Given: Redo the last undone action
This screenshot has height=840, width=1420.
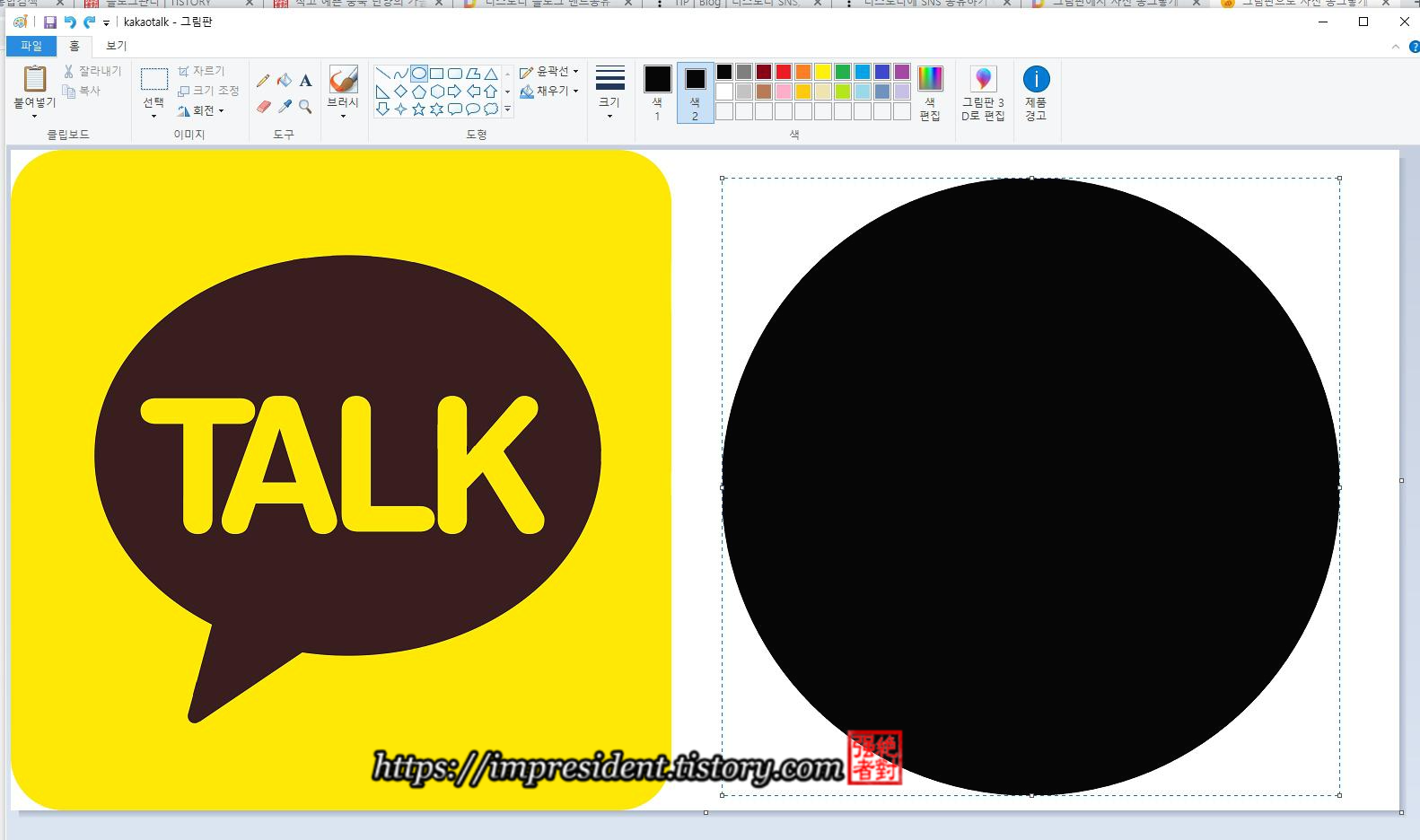Looking at the screenshot, I should pos(89,22).
